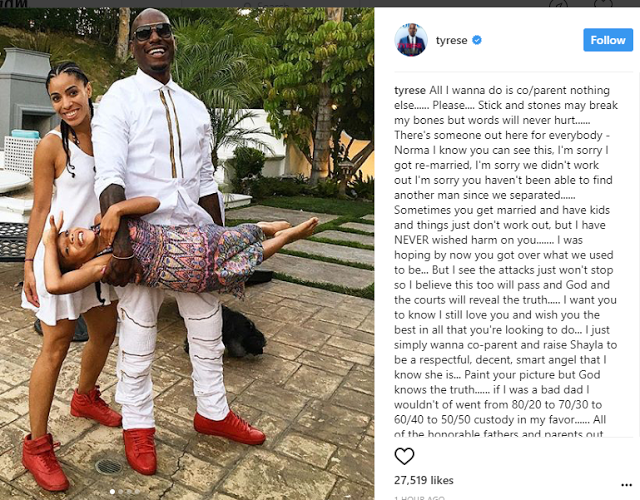
Task: Jump to the fourth carousel dot
Action: tap(137, 491)
